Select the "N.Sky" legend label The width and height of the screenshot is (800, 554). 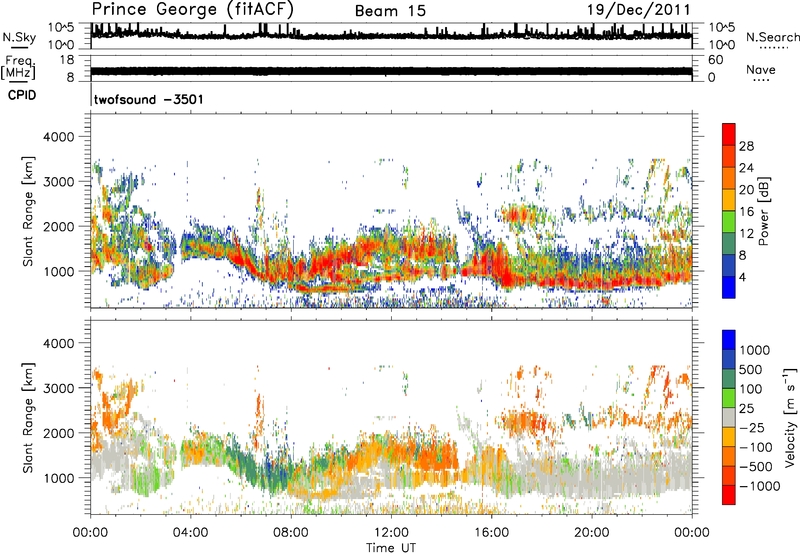pos(19,37)
